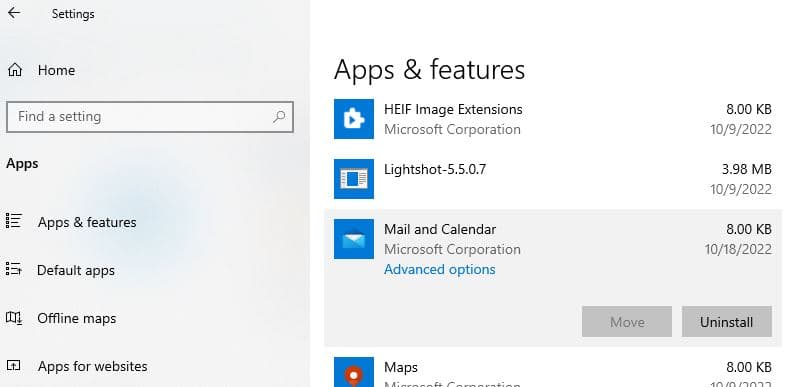The image size is (789, 387).
Task: Click the search magnifier in Find a setting
Action: [279, 117]
